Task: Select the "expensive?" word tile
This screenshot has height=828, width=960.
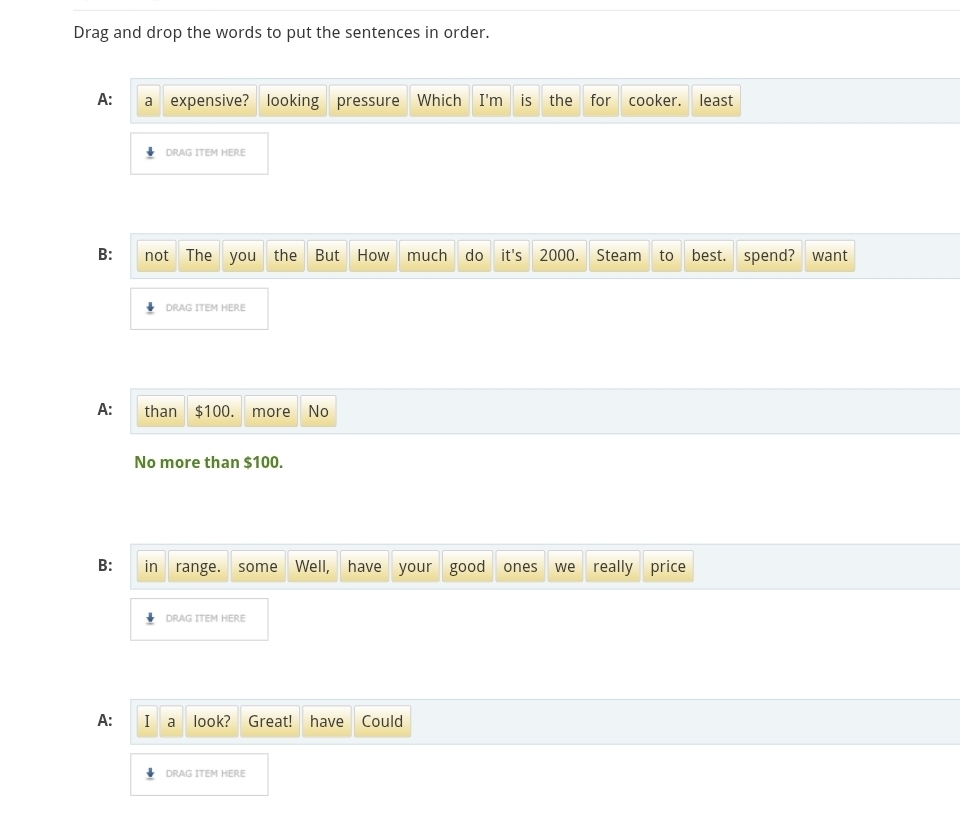Action: pyautogui.click(x=209, y=101)
